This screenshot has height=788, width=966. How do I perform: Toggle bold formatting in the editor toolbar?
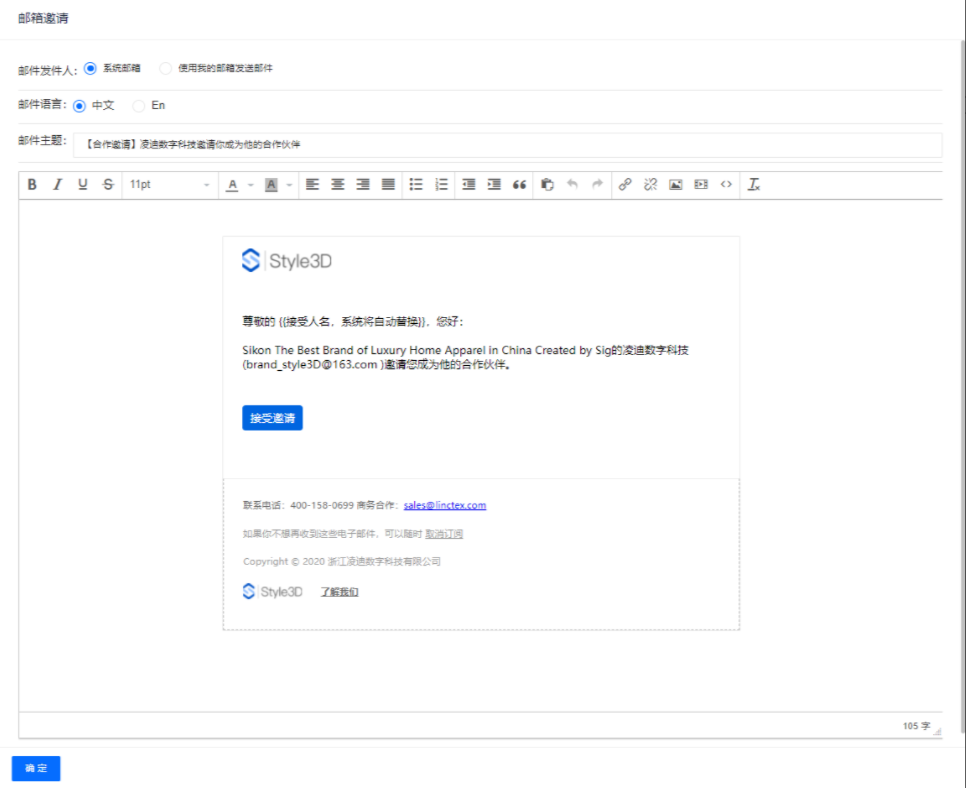pyautogui.click(x=32, y=185)
